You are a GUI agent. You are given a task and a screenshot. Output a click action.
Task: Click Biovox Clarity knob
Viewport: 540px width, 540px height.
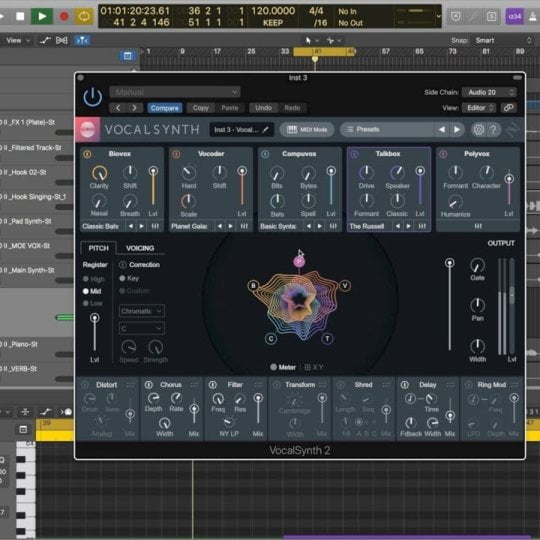coord(99,173)
